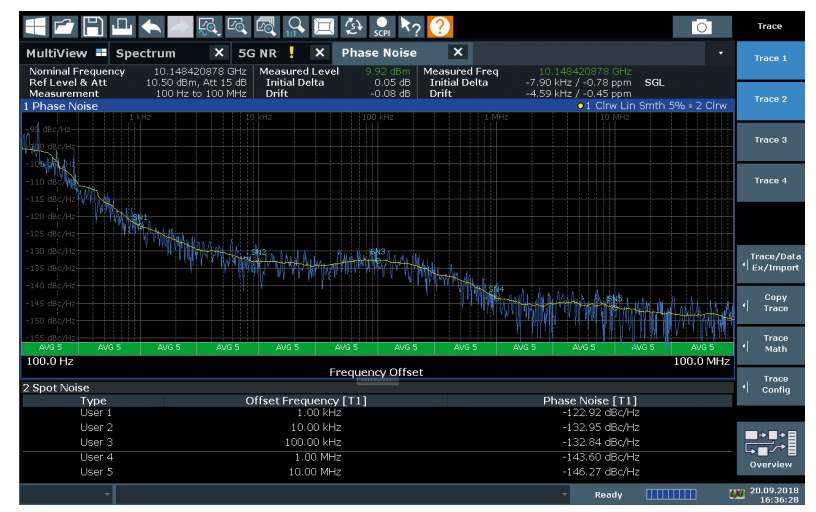816x512 pixels.
Task: Select the SN1 spot noise marker
Action: pyautogui.click(x=140, y=217)
